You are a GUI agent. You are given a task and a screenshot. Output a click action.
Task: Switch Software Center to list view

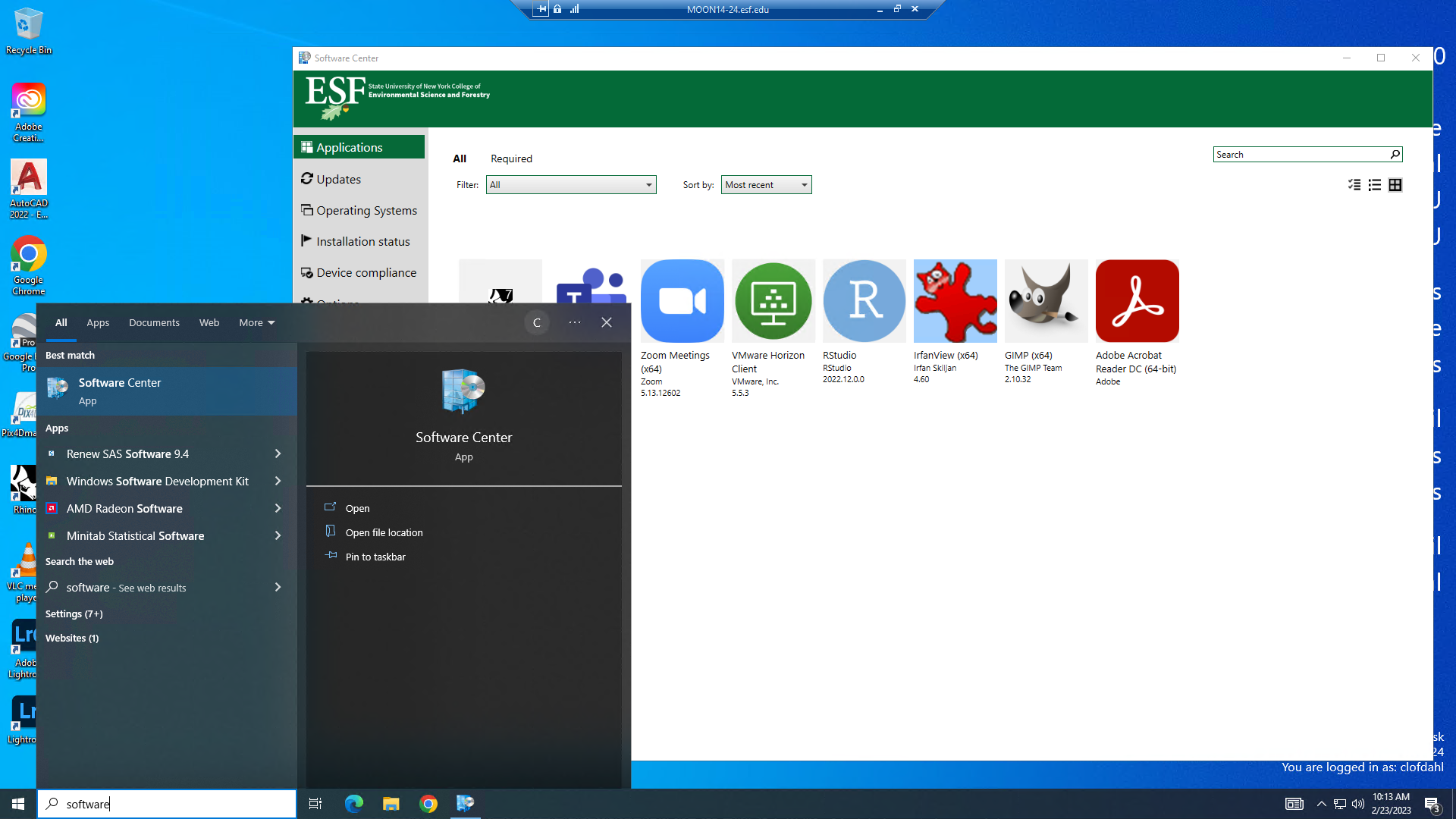(1375, 185)
